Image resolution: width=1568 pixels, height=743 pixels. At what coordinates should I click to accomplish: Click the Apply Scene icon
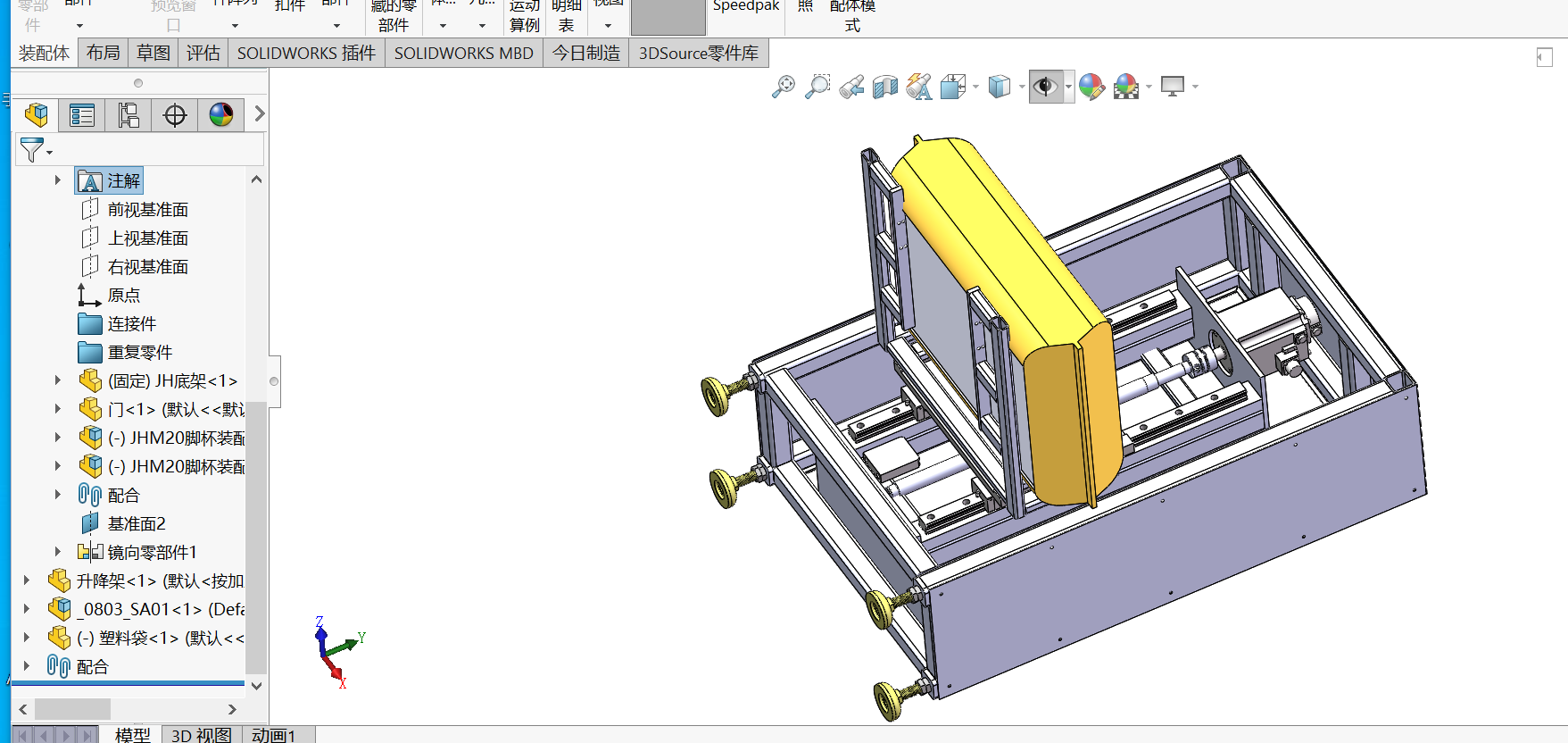[1126, 87]
